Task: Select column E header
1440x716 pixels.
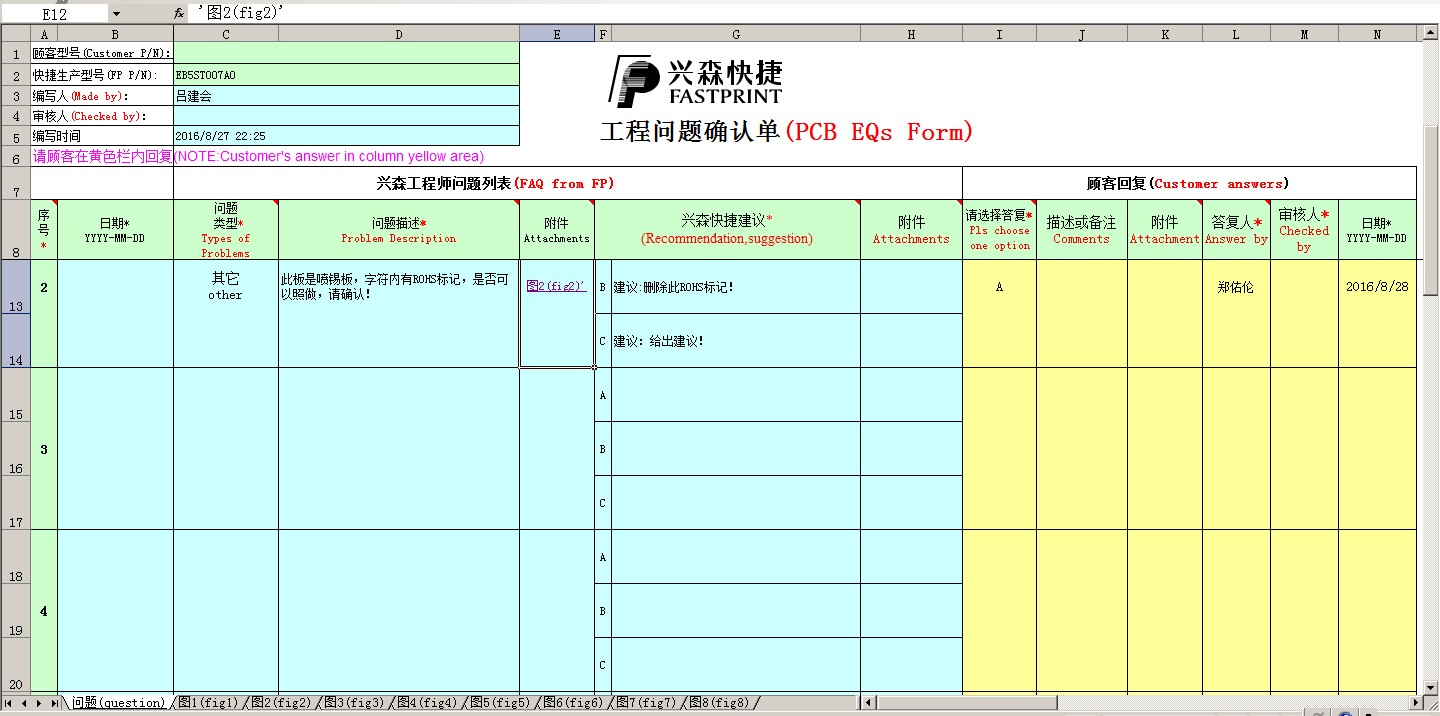Action: [x=557, y=34]
